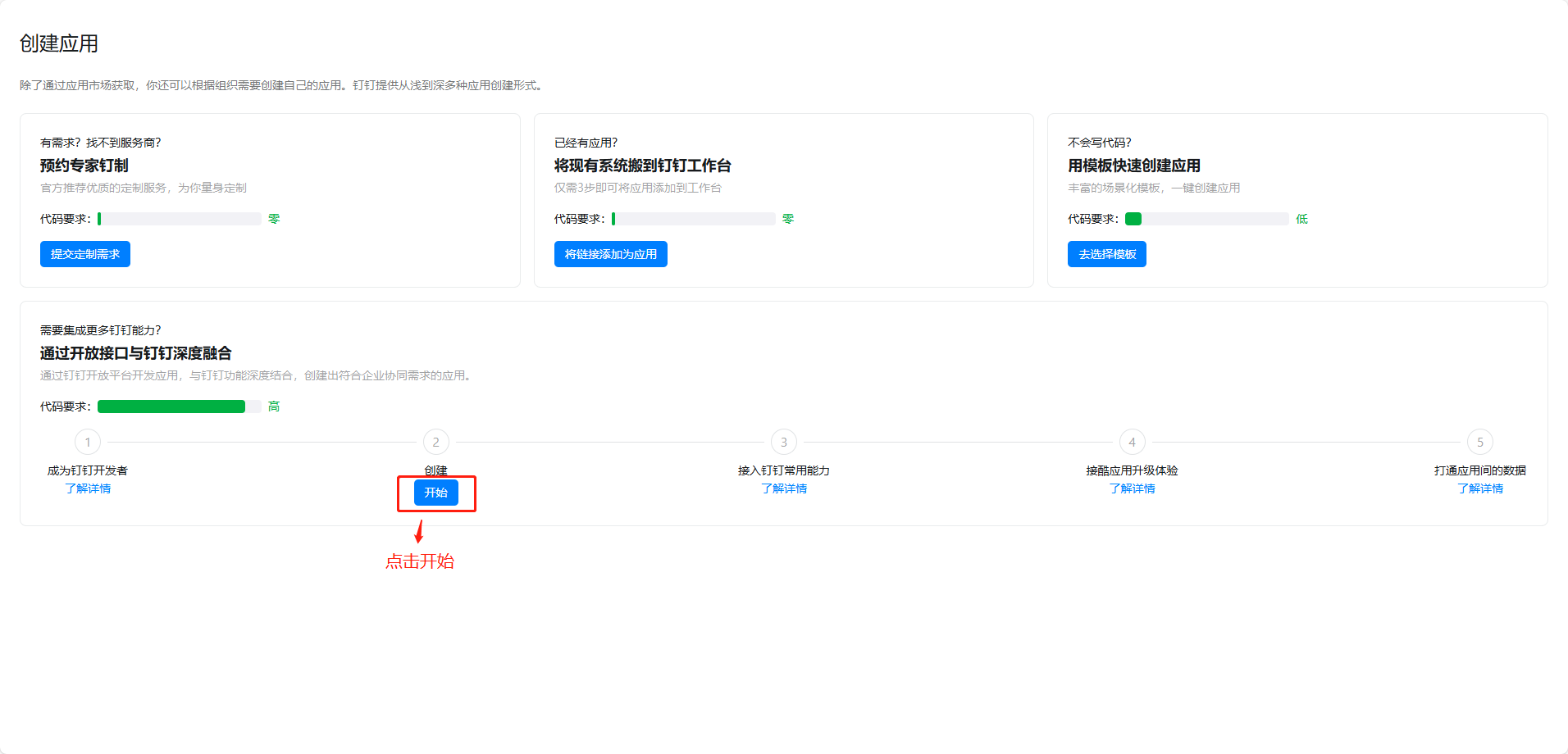The height and width of the screenshot is (754, 1568).
Task: Select step 3 circle in stepper
Action: coord(784,442)
